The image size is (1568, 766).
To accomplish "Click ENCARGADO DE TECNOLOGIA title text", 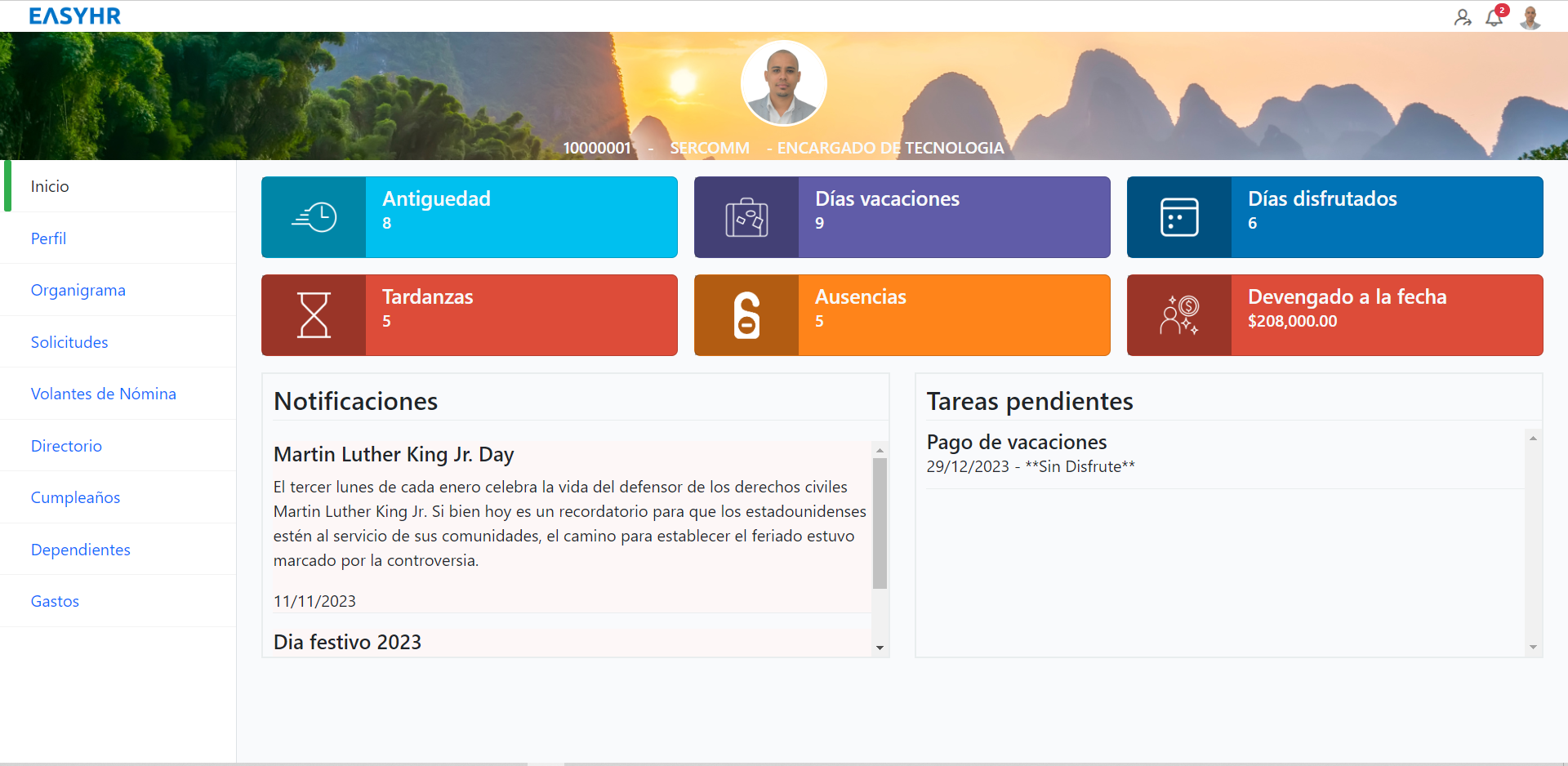I will [890, 148].
